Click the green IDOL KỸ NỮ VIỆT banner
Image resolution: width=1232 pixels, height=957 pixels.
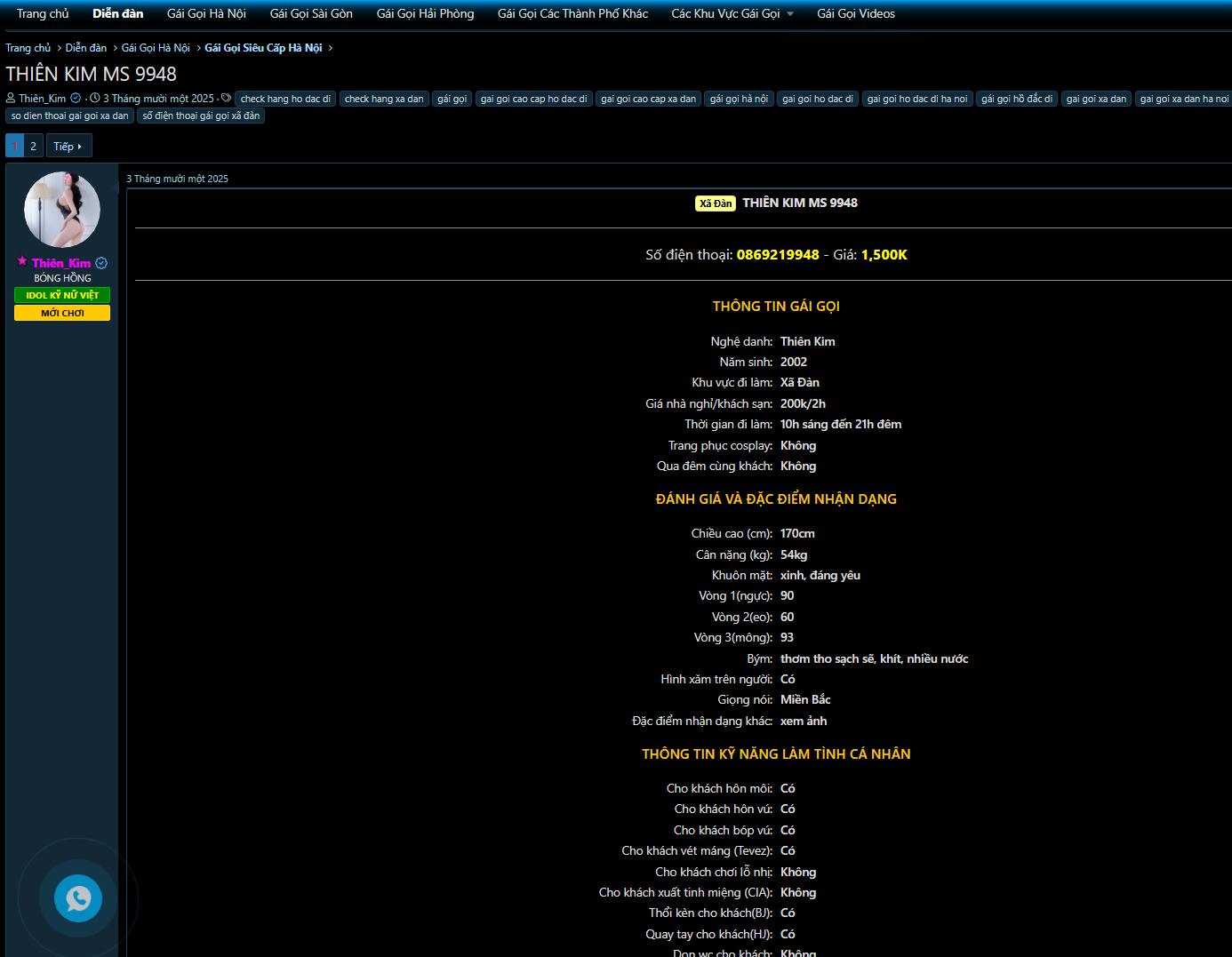pyautogui.click(x=62, y=295)
